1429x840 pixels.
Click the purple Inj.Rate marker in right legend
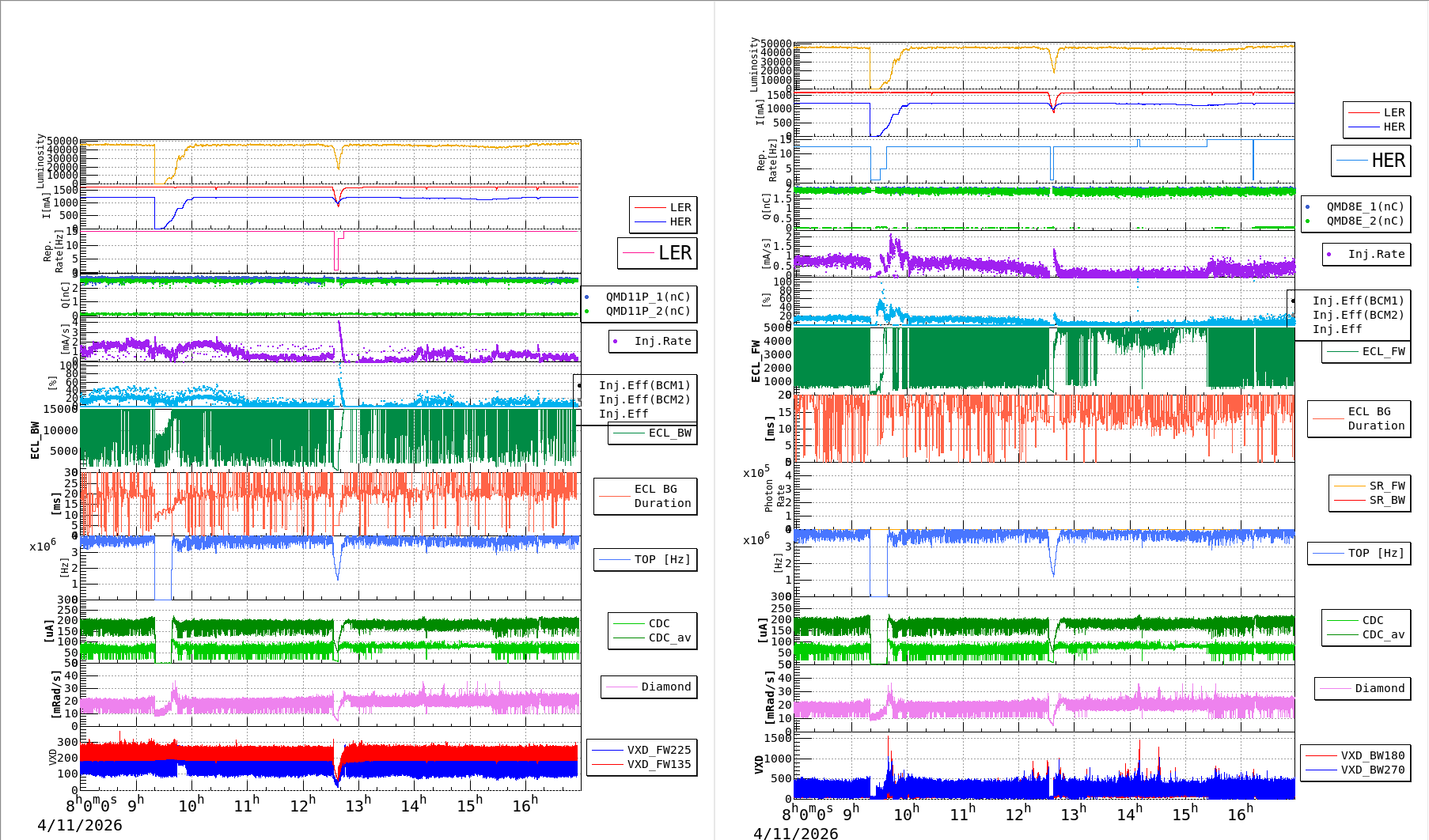[x=1329, y=255]
